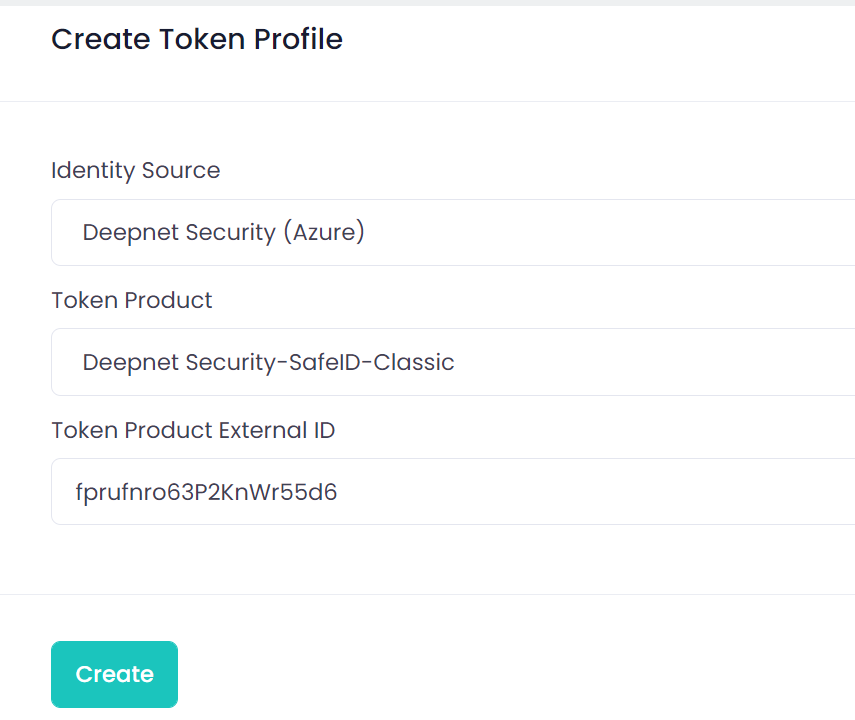Click the Token Product label
The height and width of the screenshot is (720, 855).
pos(131,300)
